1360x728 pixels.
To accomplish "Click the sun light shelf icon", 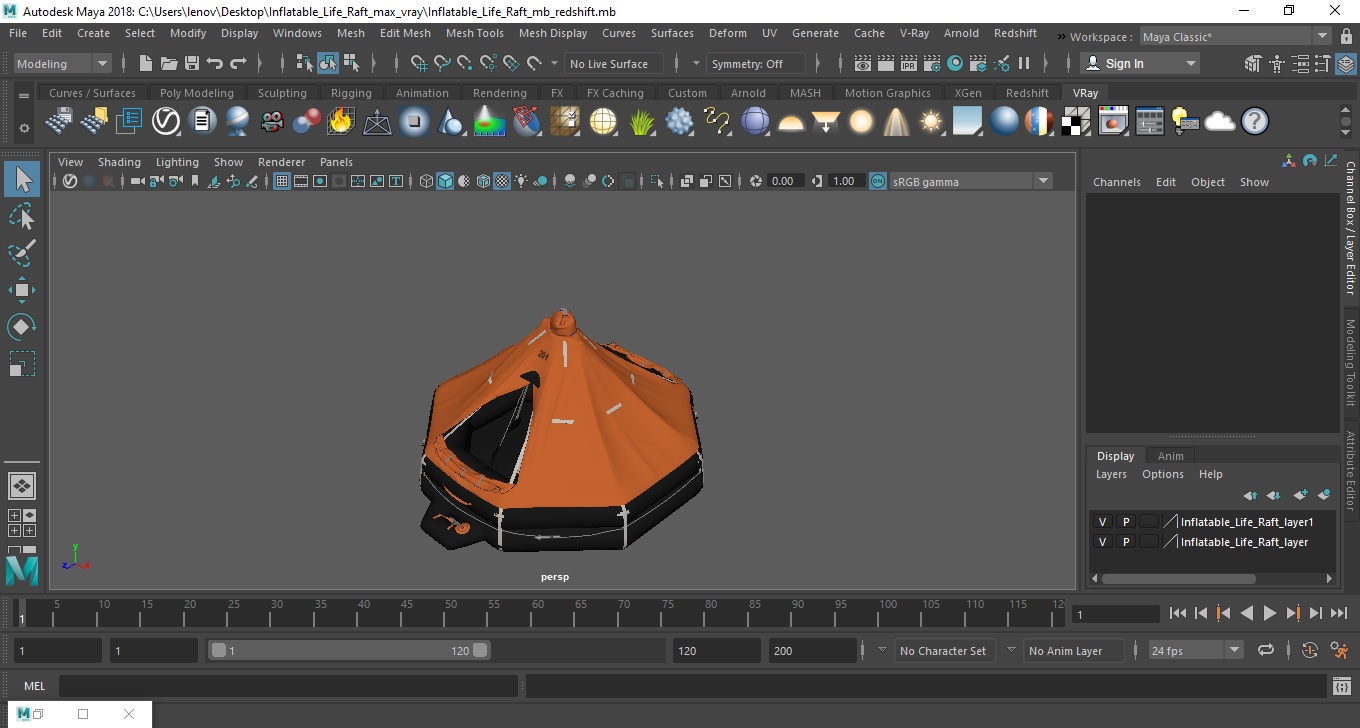I will (932, 122).
